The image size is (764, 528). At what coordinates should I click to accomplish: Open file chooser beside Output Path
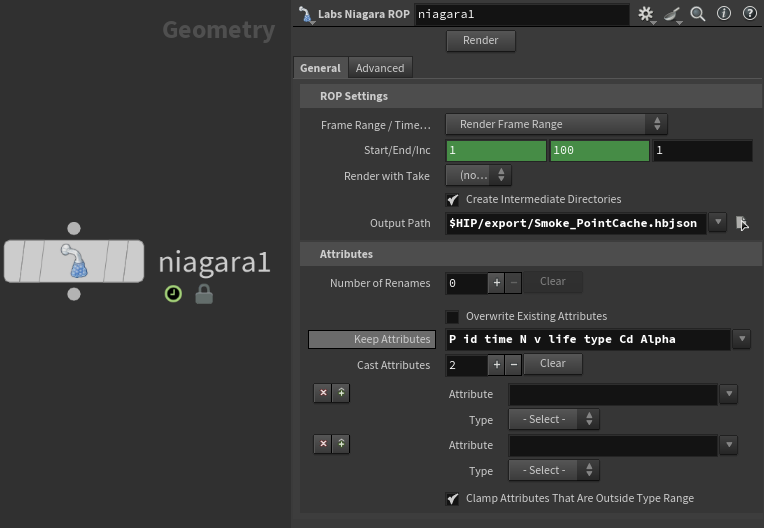pos(742,223)
